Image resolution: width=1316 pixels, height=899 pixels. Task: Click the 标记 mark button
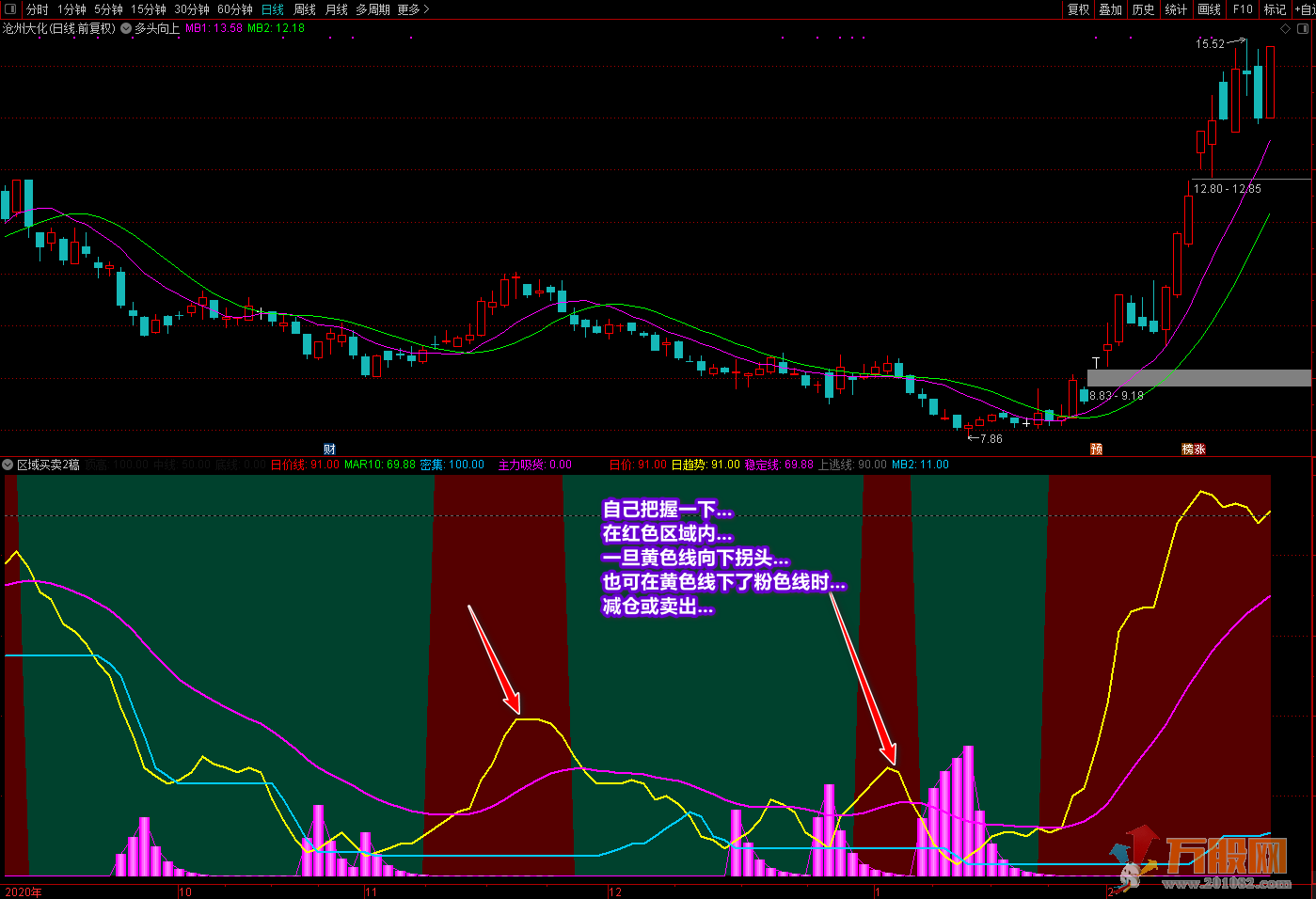tap(1275, 9)
